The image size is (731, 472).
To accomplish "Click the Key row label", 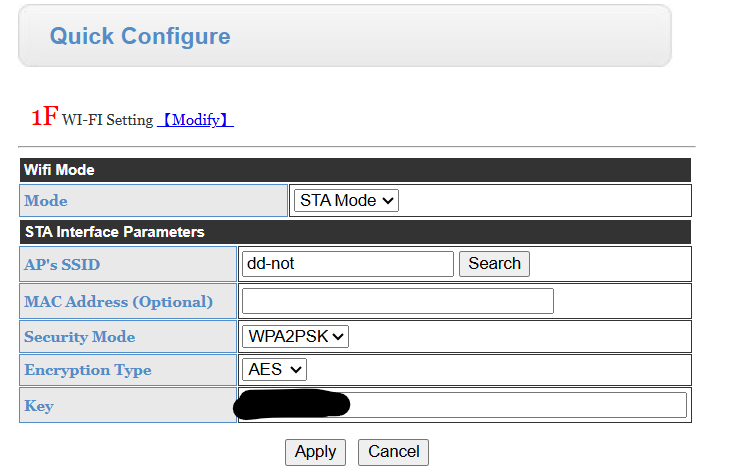I will point(39,406).
